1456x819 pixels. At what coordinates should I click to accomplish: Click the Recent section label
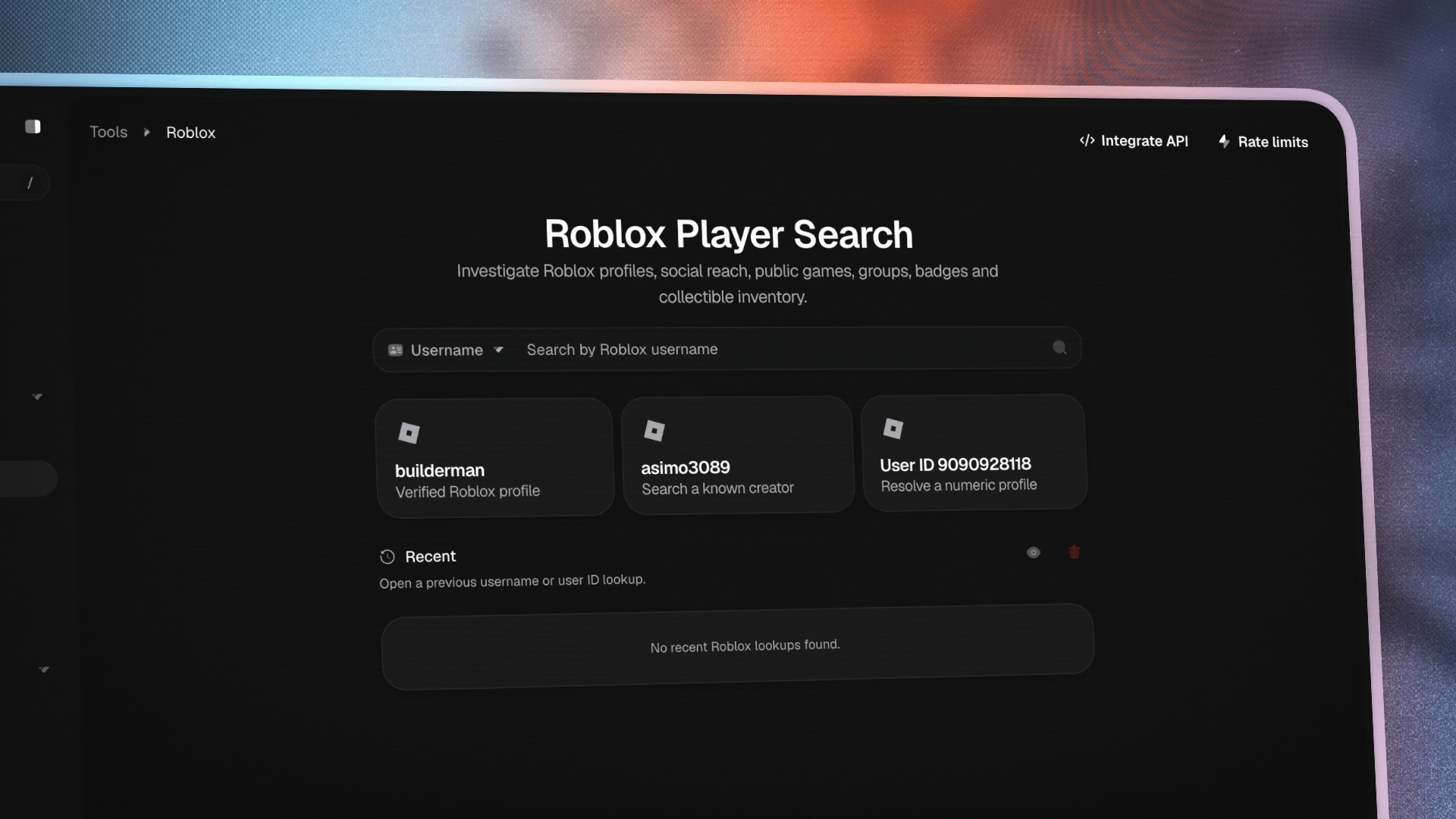[x=430, y=557]
